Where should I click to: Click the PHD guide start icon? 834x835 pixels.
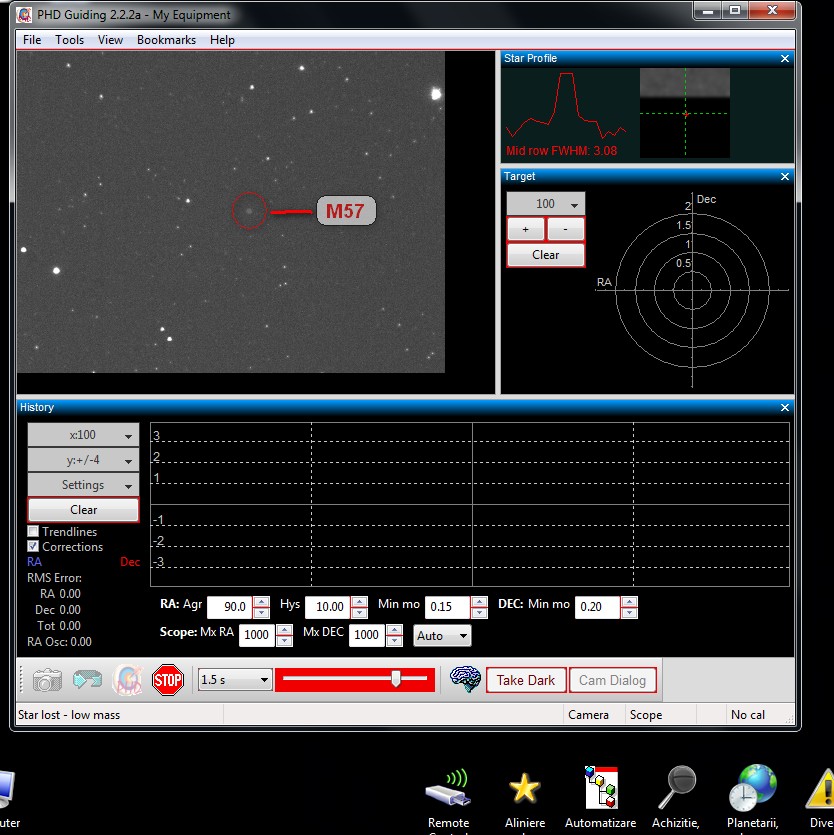coord(128,680)
